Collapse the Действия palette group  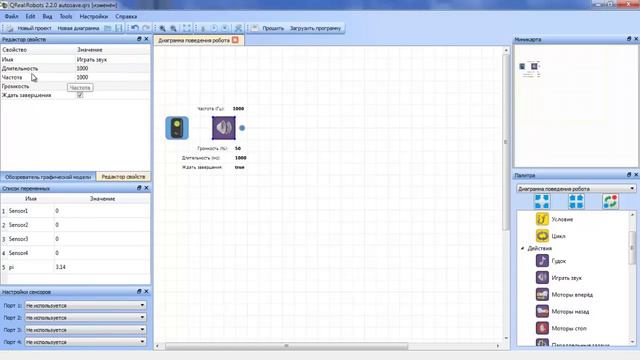[x=522, y=248]
